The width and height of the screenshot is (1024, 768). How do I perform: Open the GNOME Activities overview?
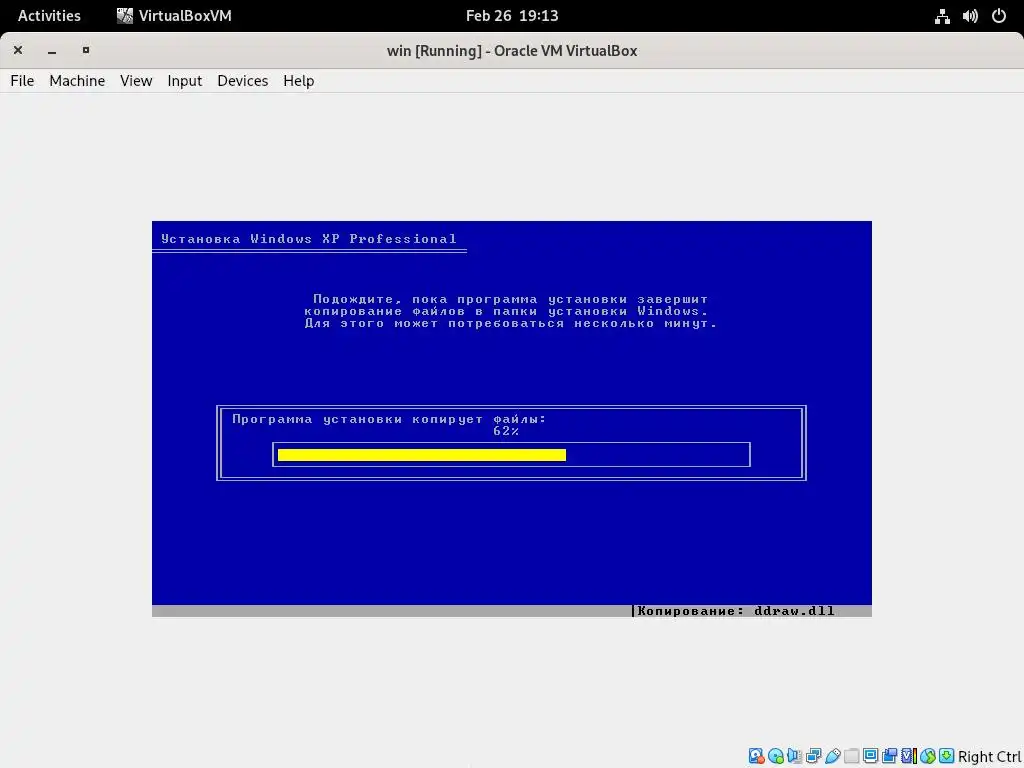pyautogui.click(x=49, y=16)
